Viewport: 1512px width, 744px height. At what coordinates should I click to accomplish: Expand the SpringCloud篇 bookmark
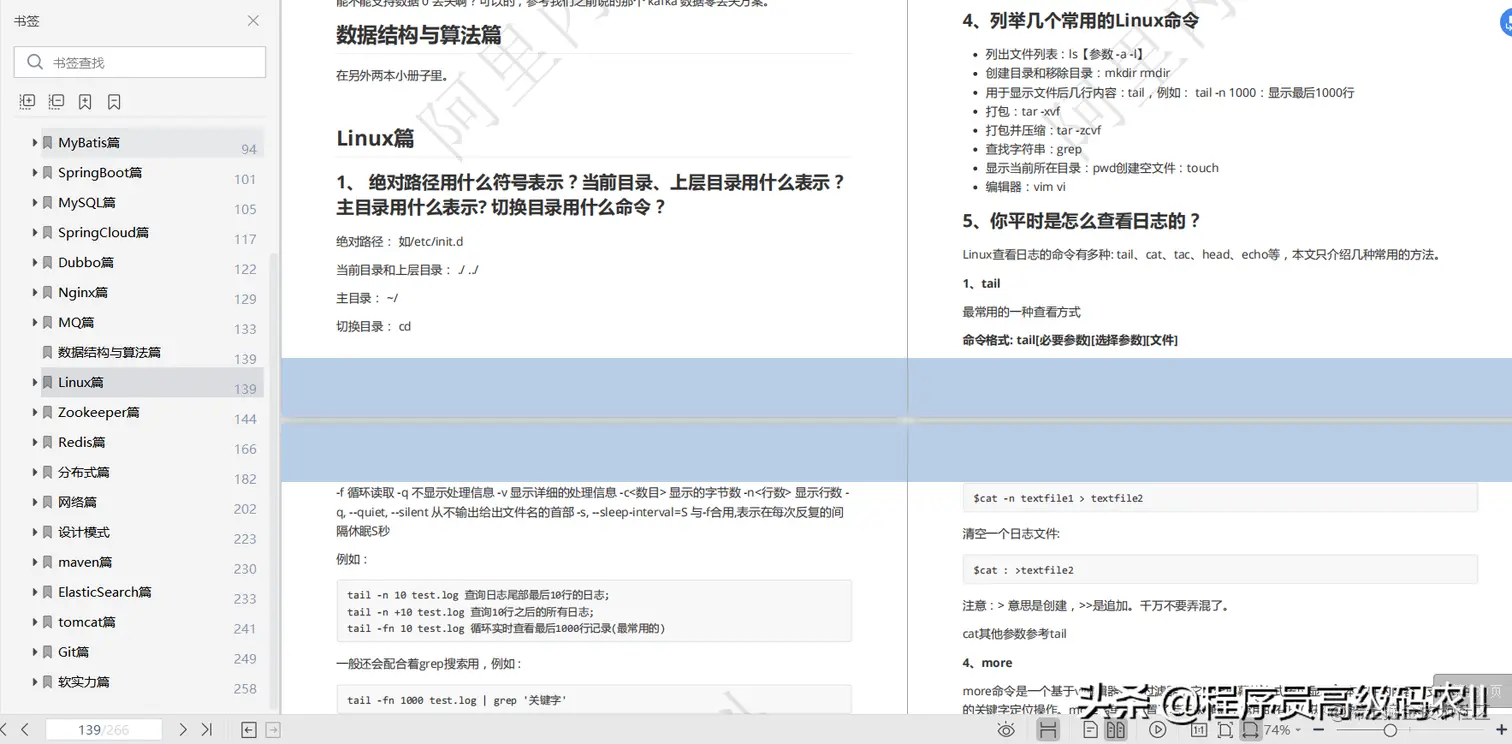35,233
